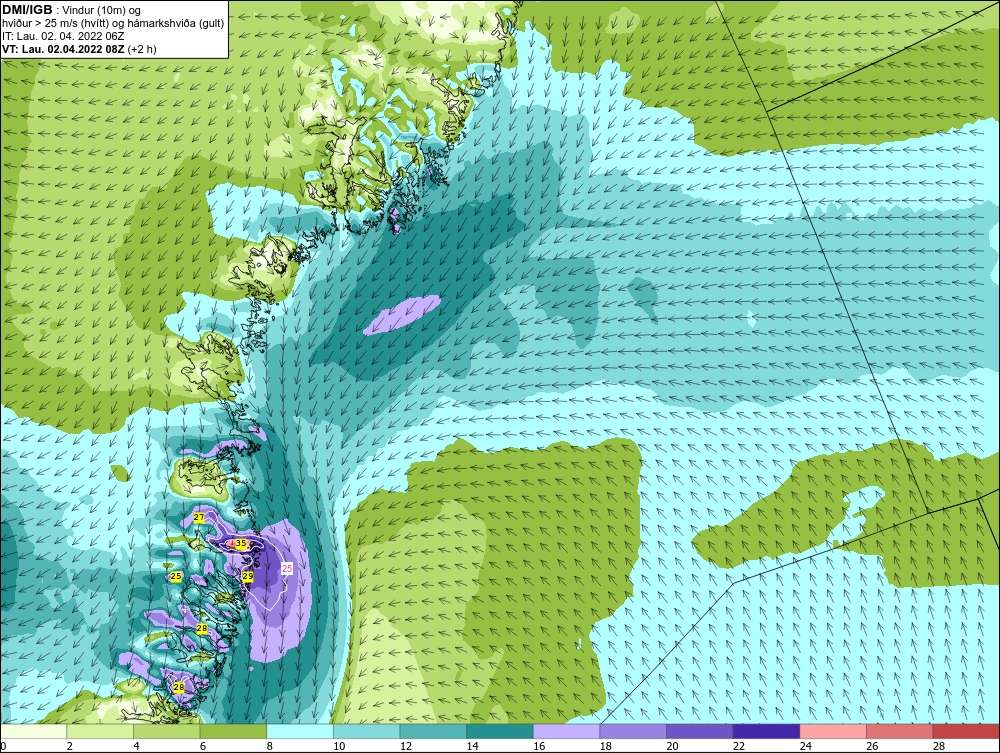Click the '(+2 h)' forecast offset text
This screenshot has height=753, width=1000.
(x=142, y=49)
